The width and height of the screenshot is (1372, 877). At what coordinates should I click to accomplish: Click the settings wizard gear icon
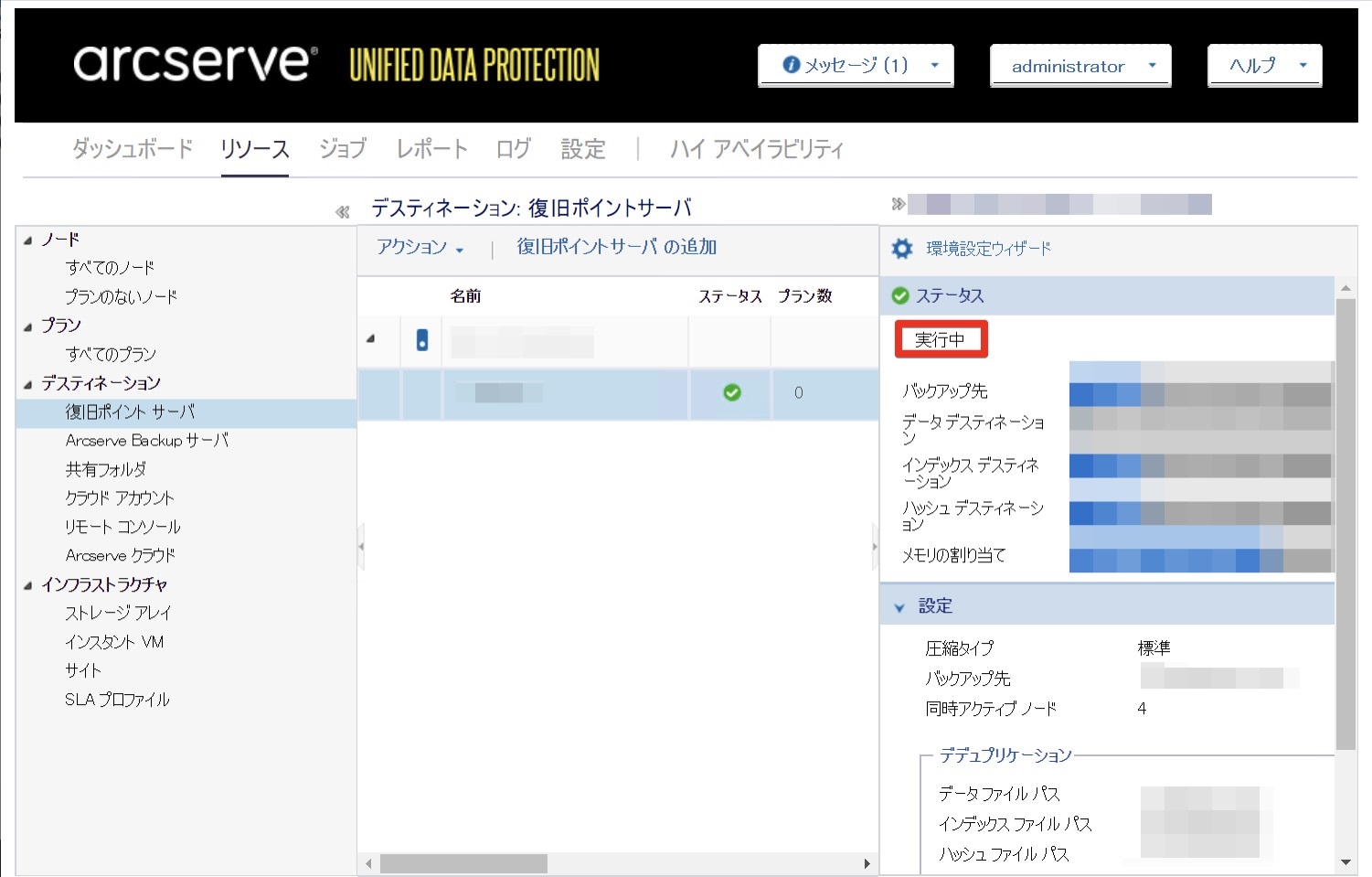(x=901, y=249)
